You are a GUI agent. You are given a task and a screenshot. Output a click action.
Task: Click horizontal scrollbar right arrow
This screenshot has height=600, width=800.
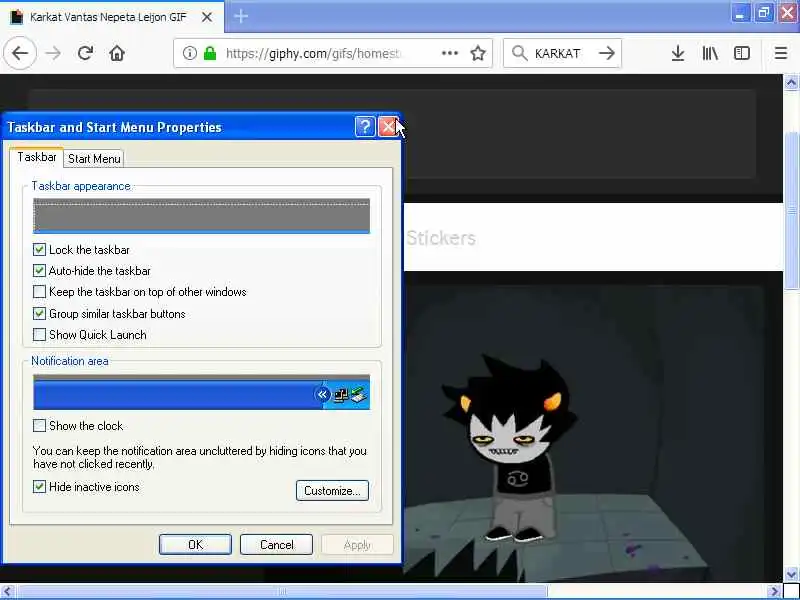click(x=774, y=592)
